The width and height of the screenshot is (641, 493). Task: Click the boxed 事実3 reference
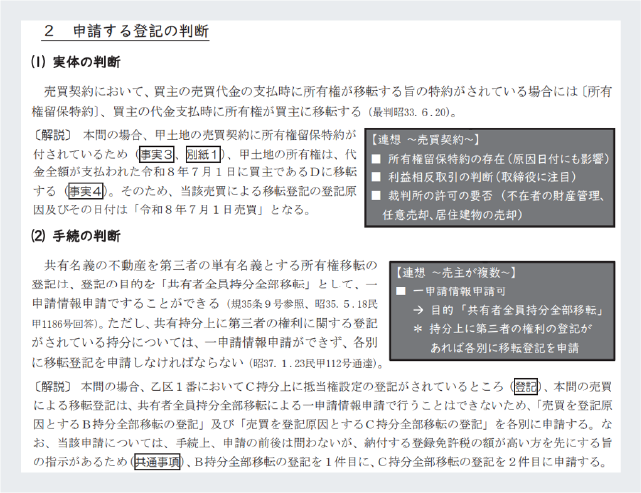pos(157,154)
